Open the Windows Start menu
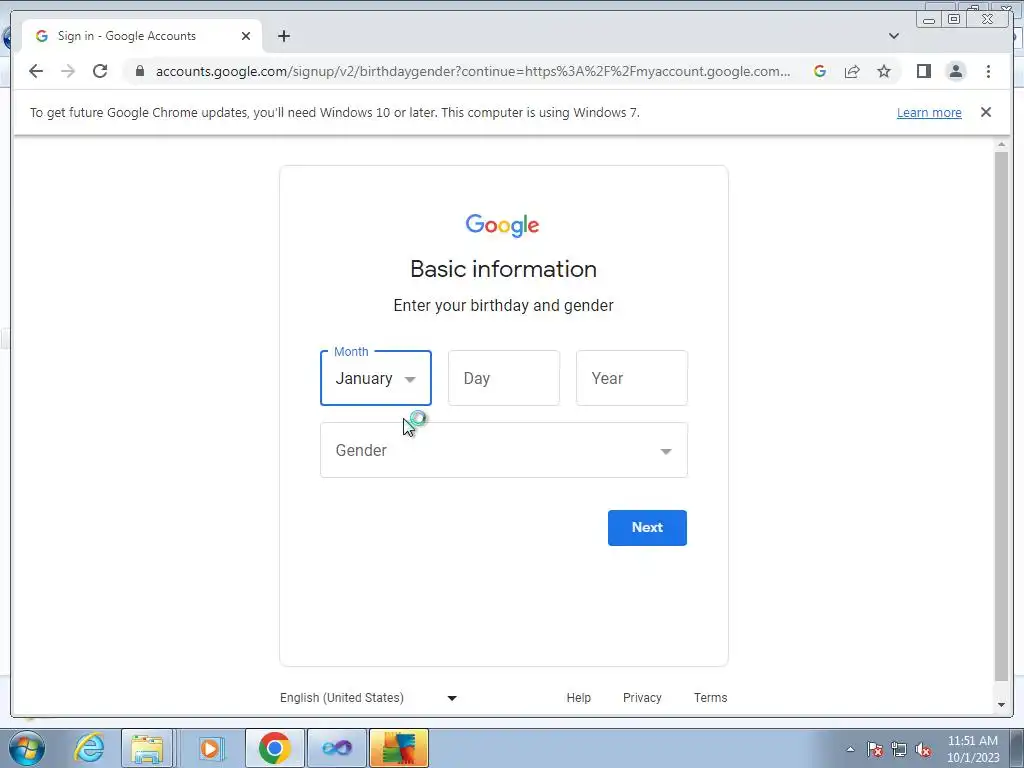 click(26, 748)
